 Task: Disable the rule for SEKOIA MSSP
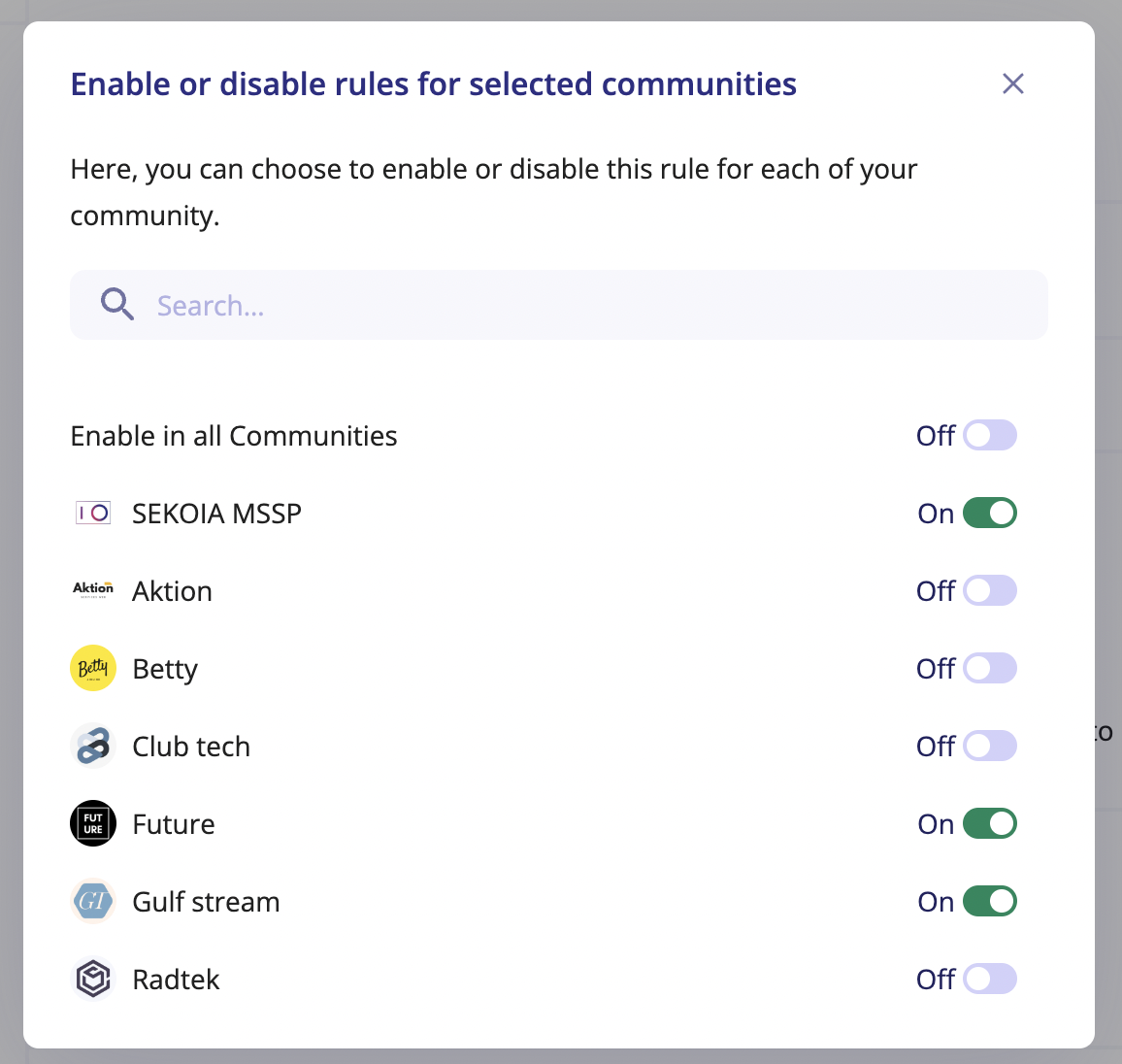pos(990,513)
